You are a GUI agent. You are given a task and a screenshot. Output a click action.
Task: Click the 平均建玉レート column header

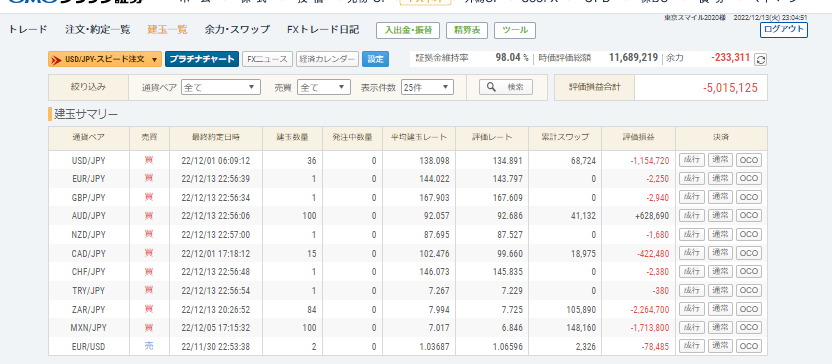click(x=419, y=137)
